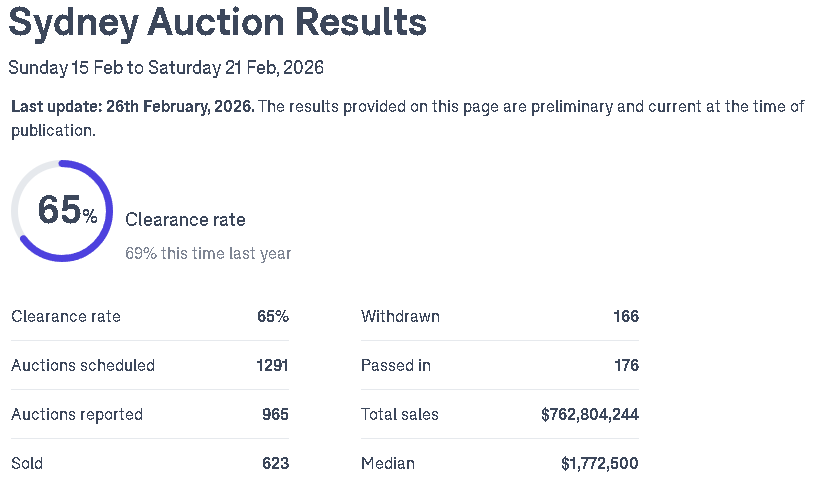Click the Withdrawn row label
The width and height of the screenshot is (821, 485).
click(x=400, y=316)
